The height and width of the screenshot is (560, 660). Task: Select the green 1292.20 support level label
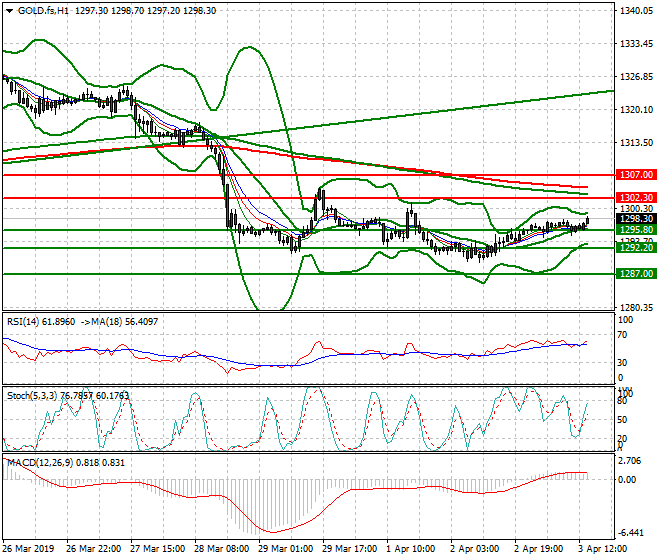point(635,248)
